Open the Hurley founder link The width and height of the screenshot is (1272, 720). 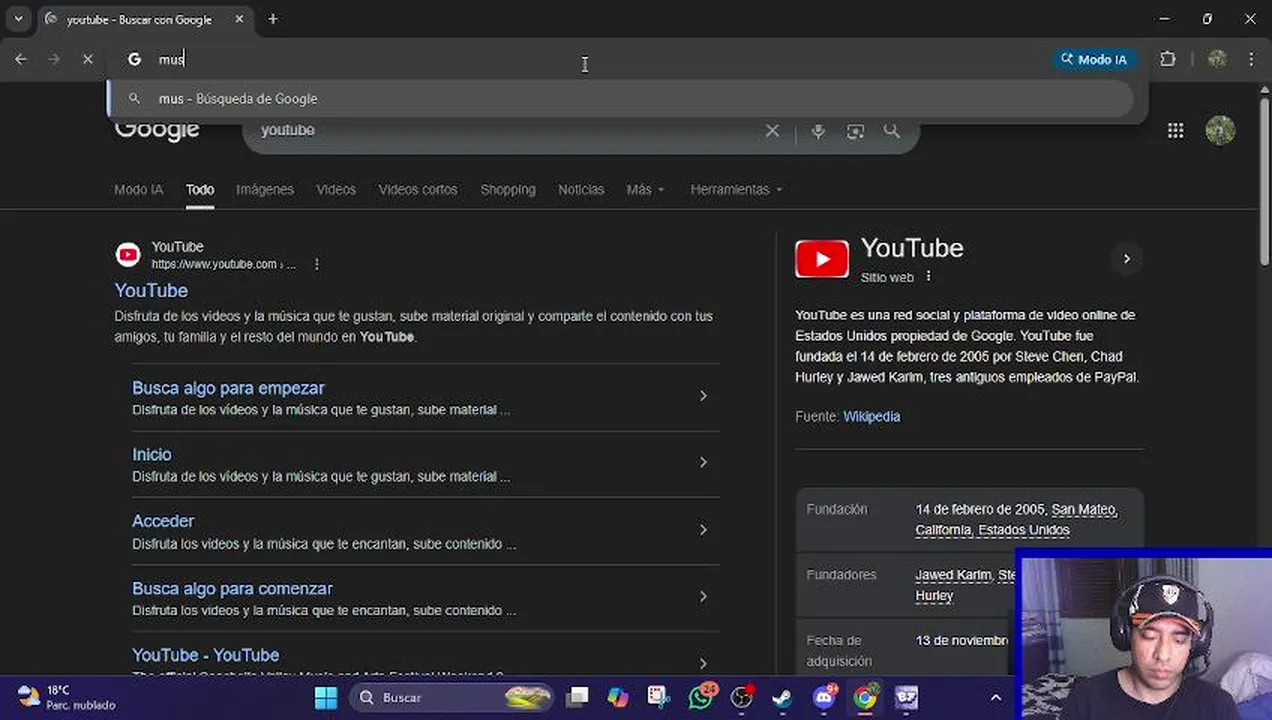point(934,595)
